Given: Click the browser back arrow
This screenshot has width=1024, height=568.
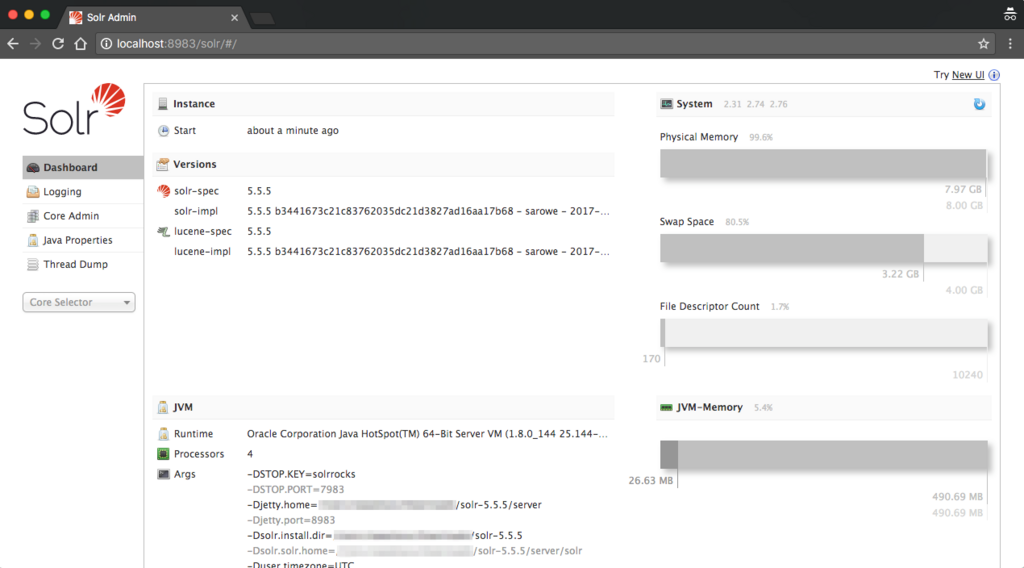Looking at the screenshot, I should point(13,44).
